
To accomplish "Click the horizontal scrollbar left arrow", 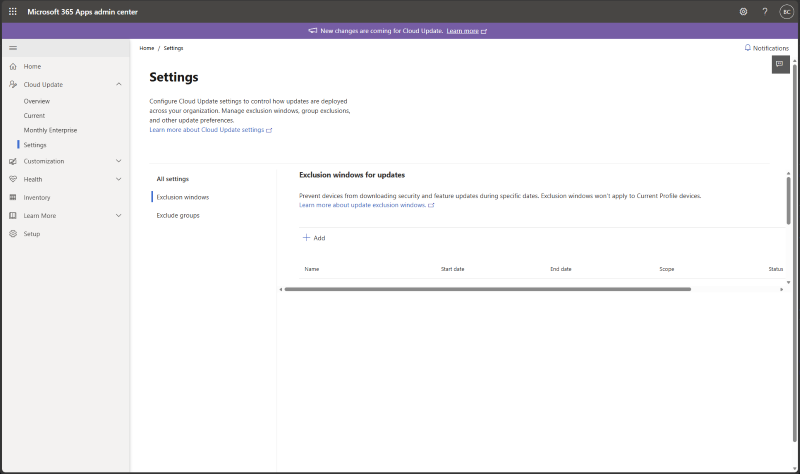I will pyautogui.click(x=281, y=289).
